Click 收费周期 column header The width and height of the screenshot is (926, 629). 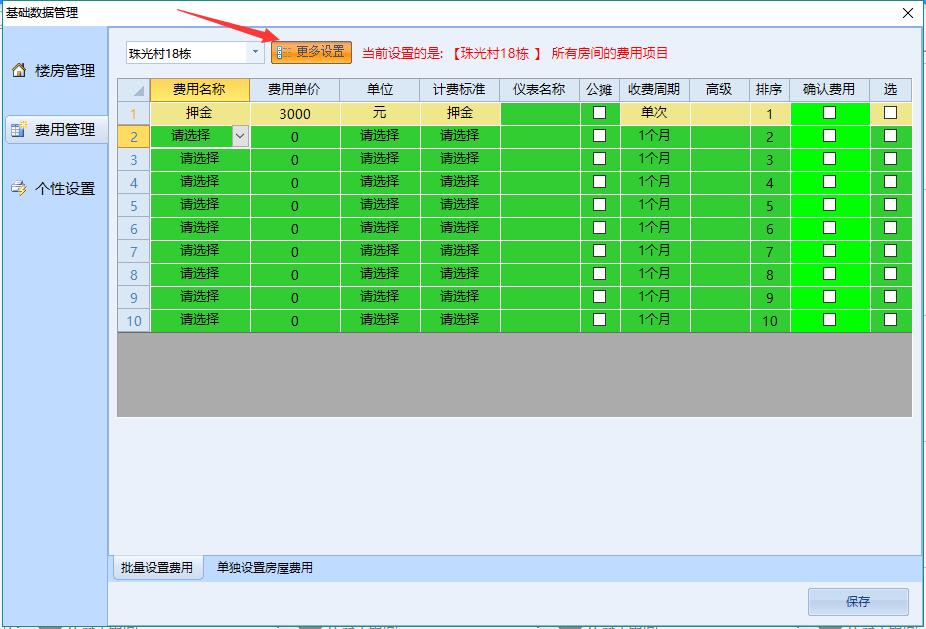click(654, 90)
